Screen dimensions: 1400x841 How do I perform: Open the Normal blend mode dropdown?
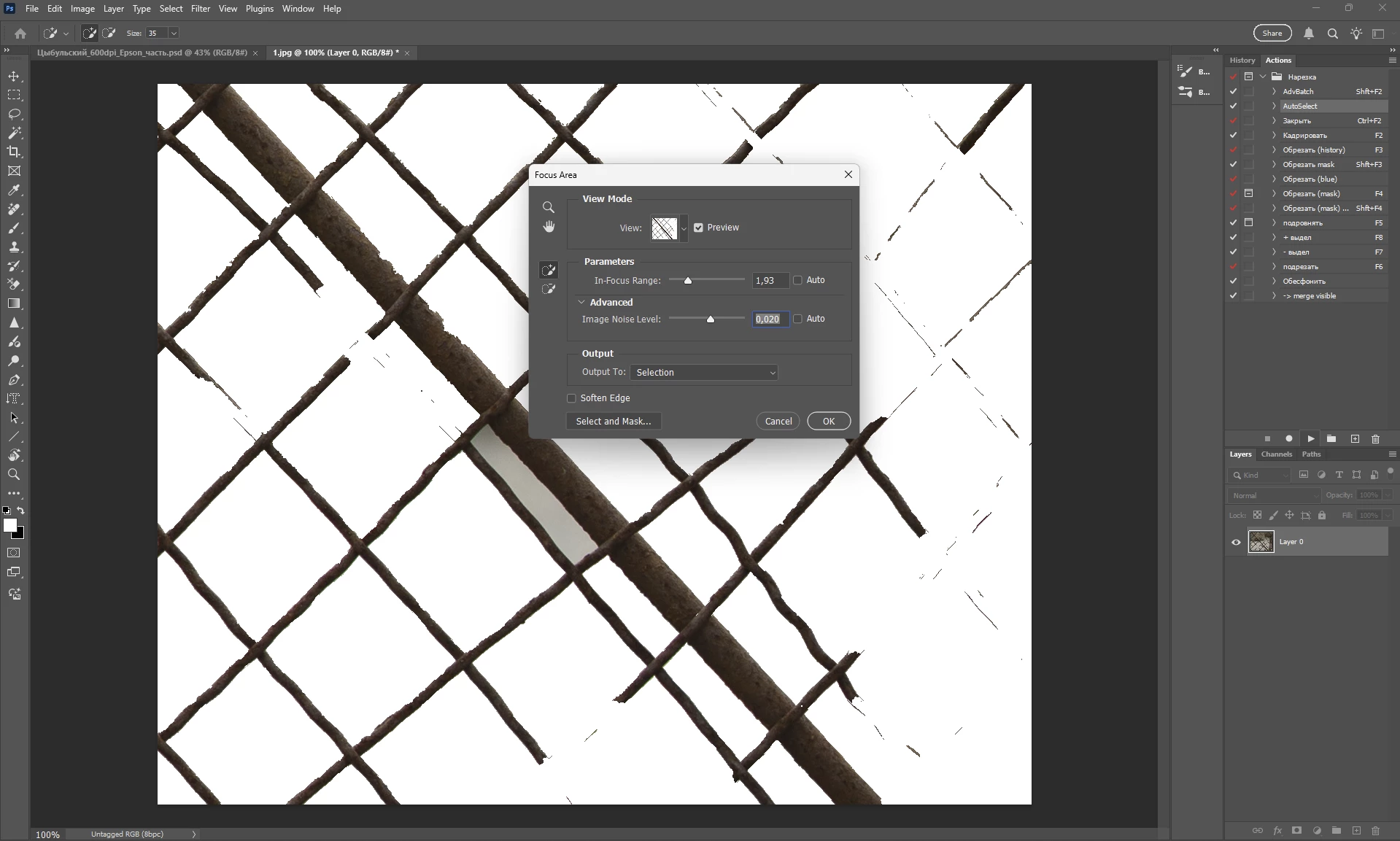click(1274, 496)
